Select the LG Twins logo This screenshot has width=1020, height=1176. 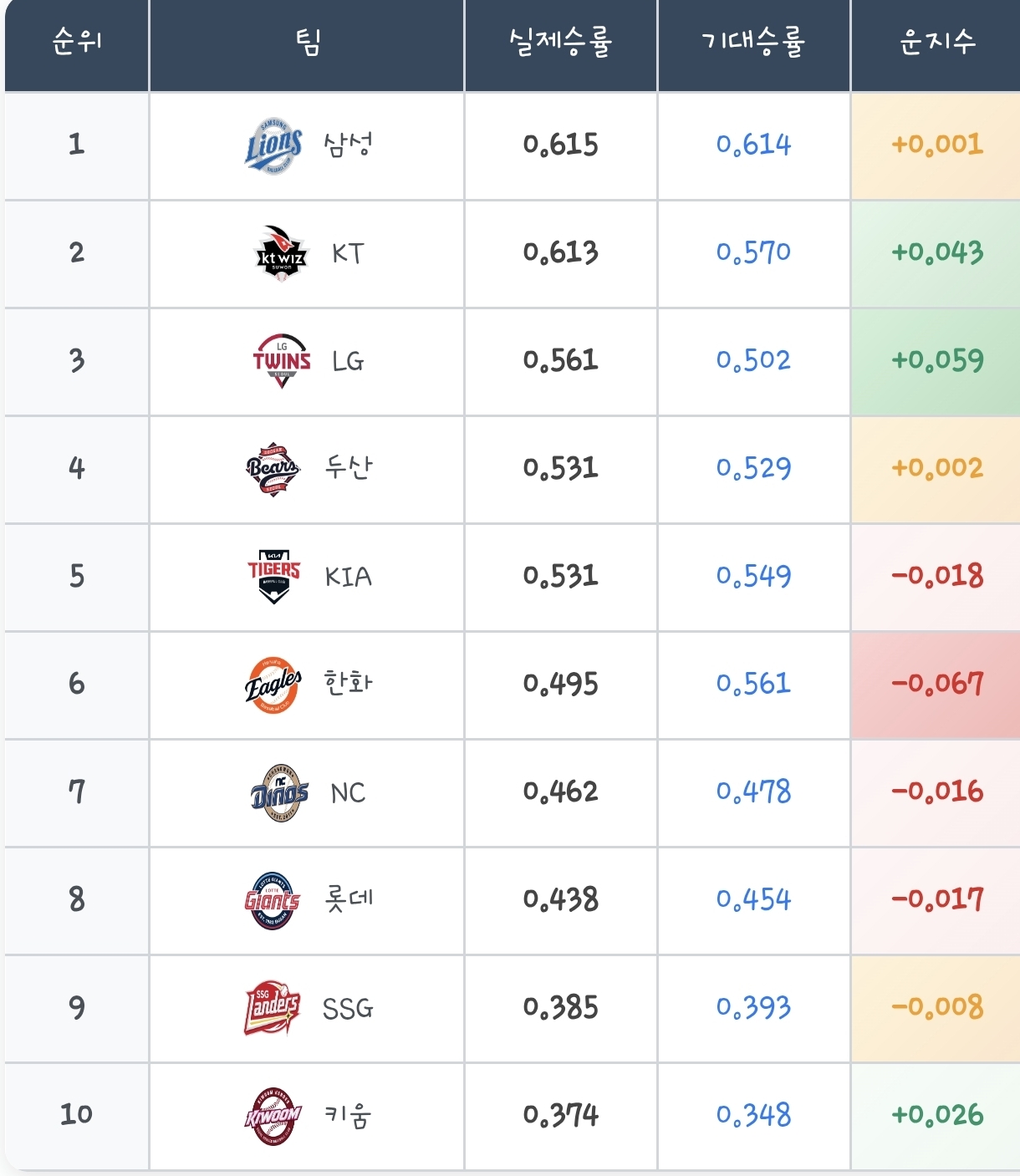[282, 361]
